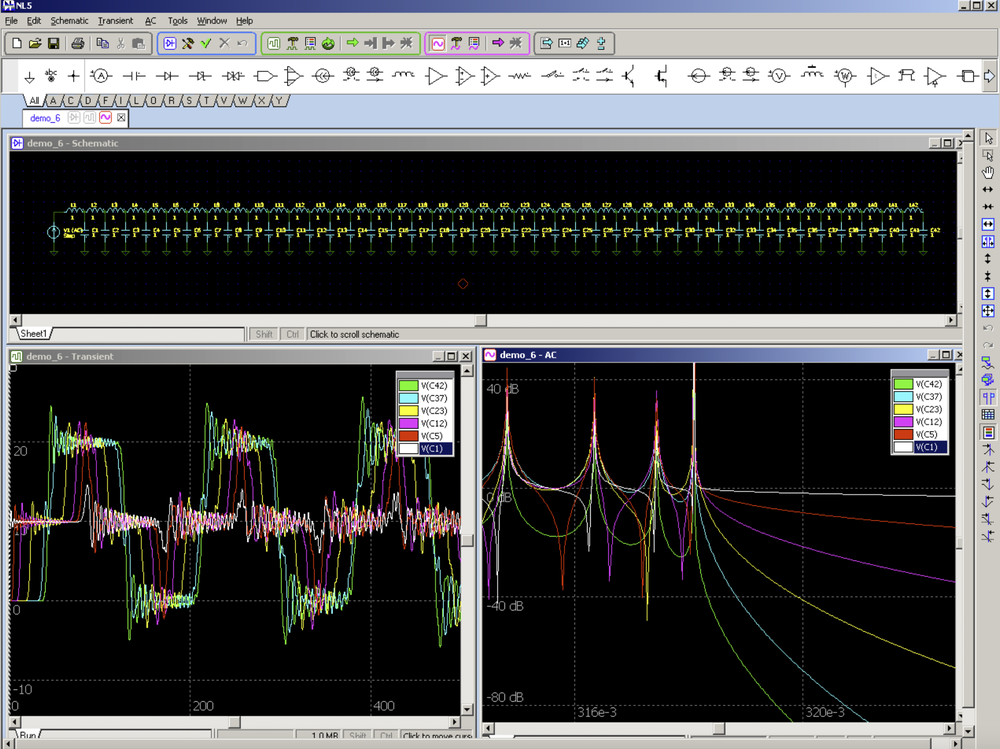Select the resistor component symbol

pos(519,76)
